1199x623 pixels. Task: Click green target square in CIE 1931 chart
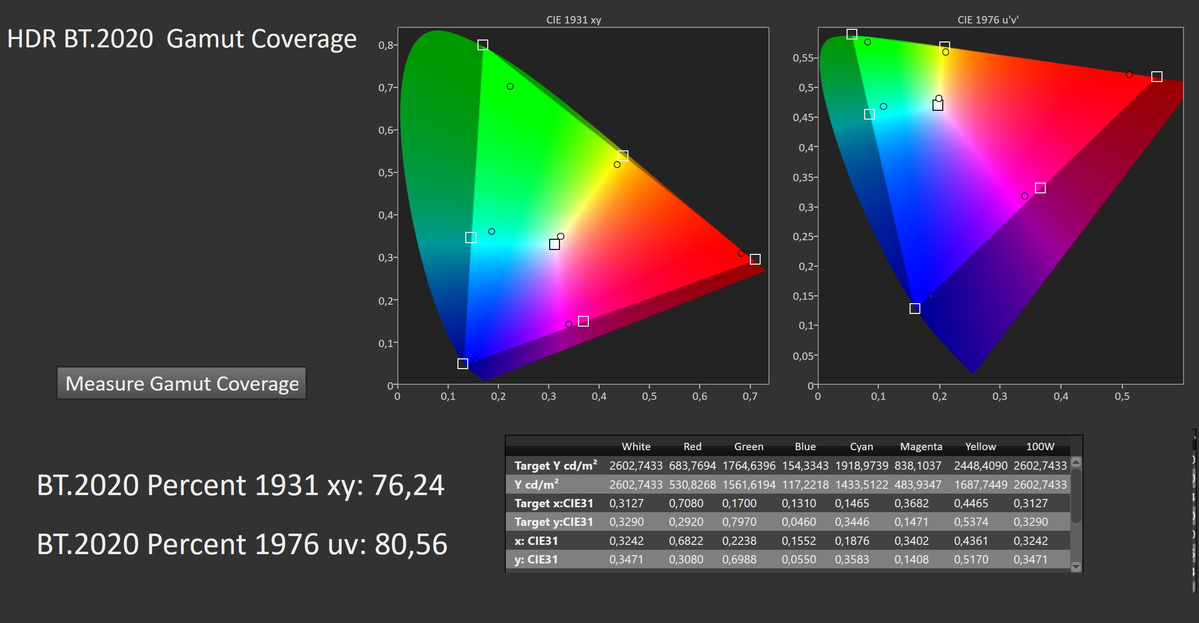pos(483,45)
